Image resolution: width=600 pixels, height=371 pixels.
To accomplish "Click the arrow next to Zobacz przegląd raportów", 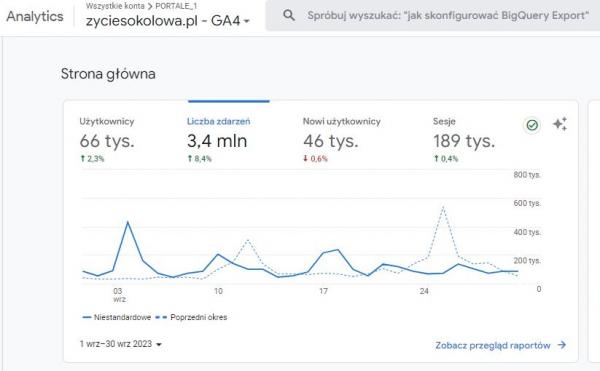I will 562,345.
